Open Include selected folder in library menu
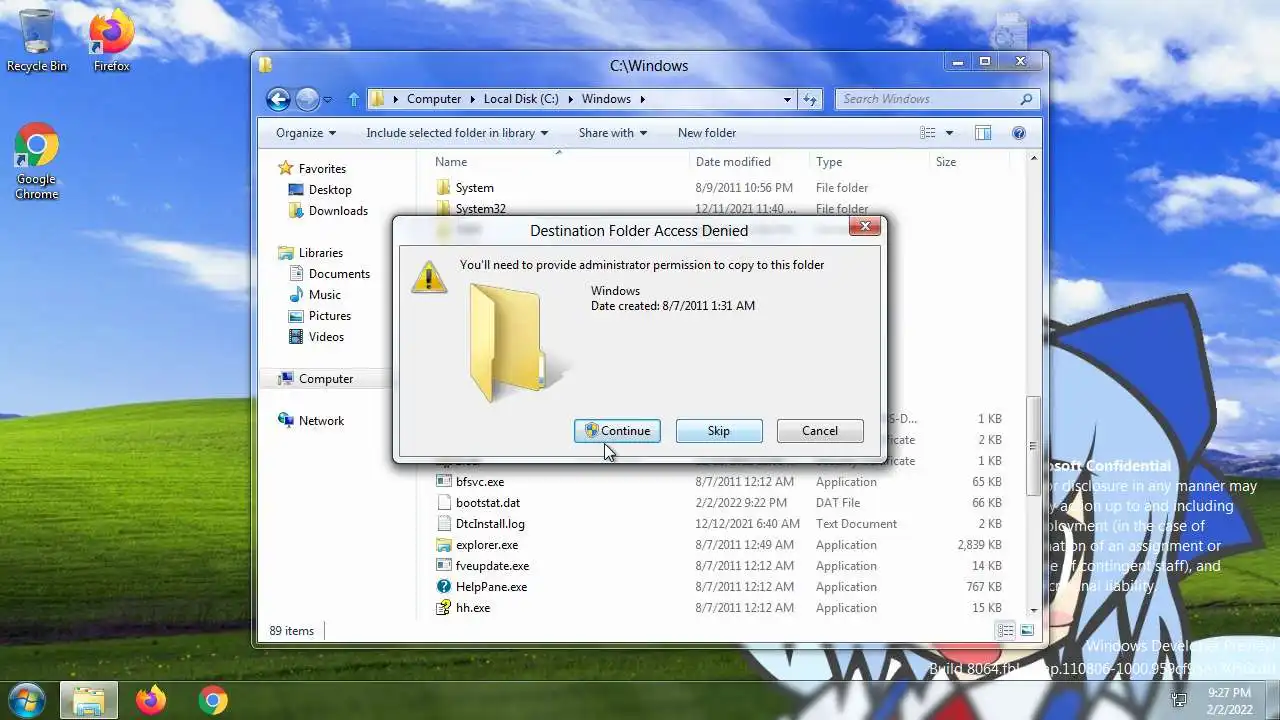 tap(457, 133)
